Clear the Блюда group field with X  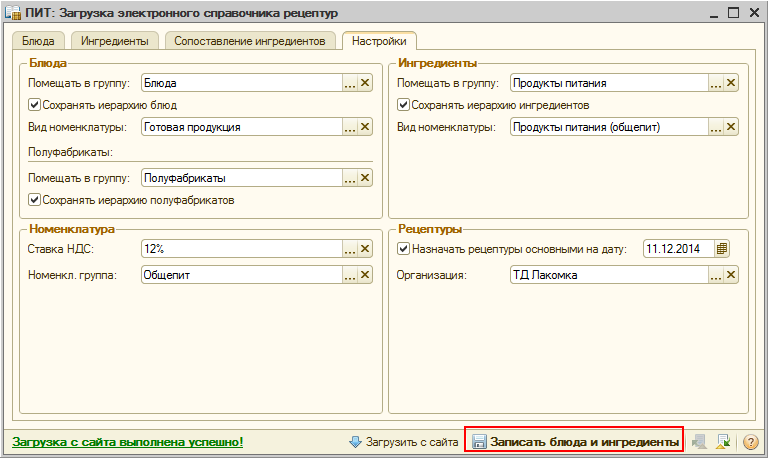[x=365, y=83]
